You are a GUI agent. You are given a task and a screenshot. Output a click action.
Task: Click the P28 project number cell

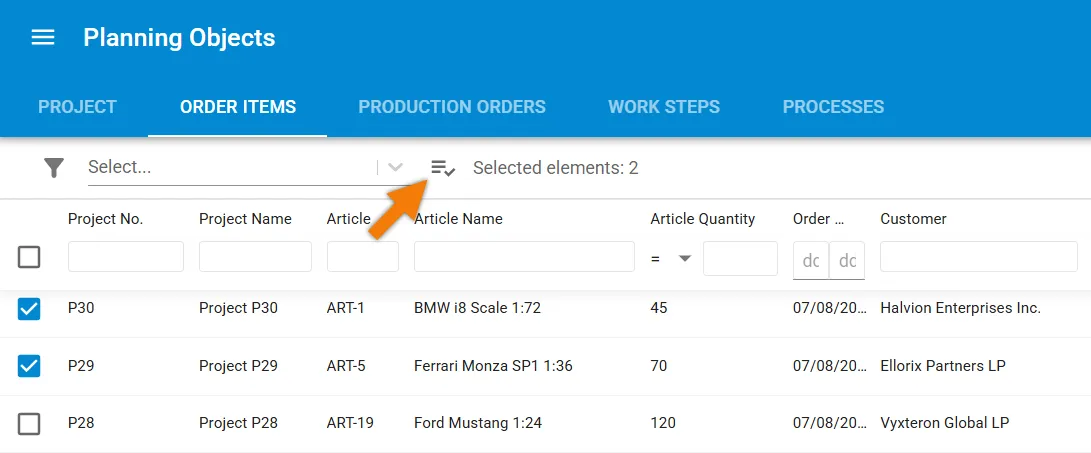(x=81, y=422)
